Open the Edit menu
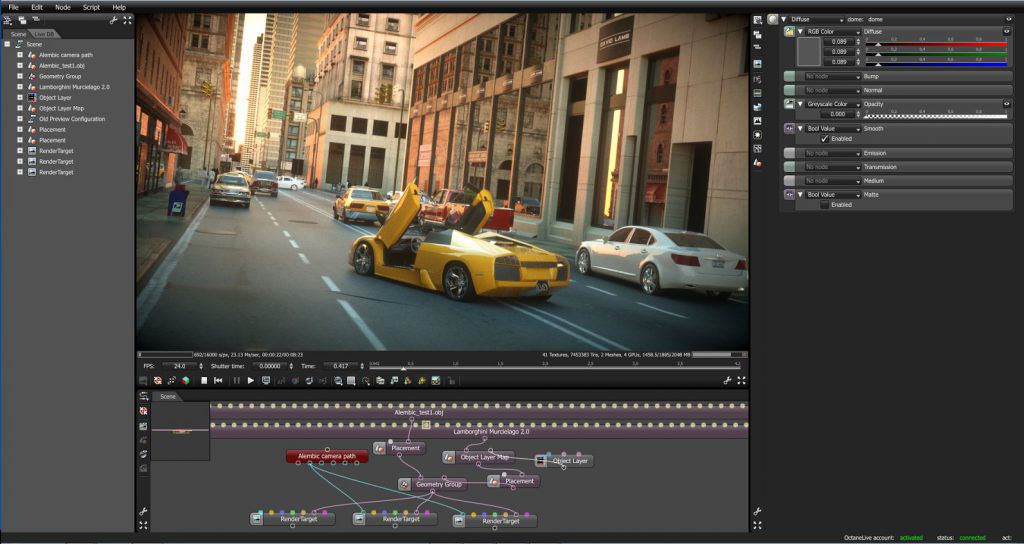The width and height of the screenshot is (1024, 544). coord(37,7)
